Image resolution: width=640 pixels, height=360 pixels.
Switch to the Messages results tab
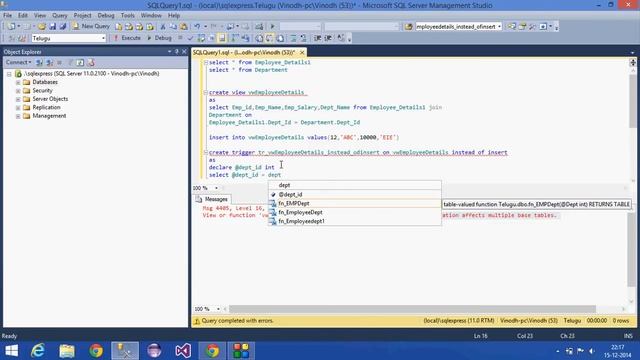212,199
